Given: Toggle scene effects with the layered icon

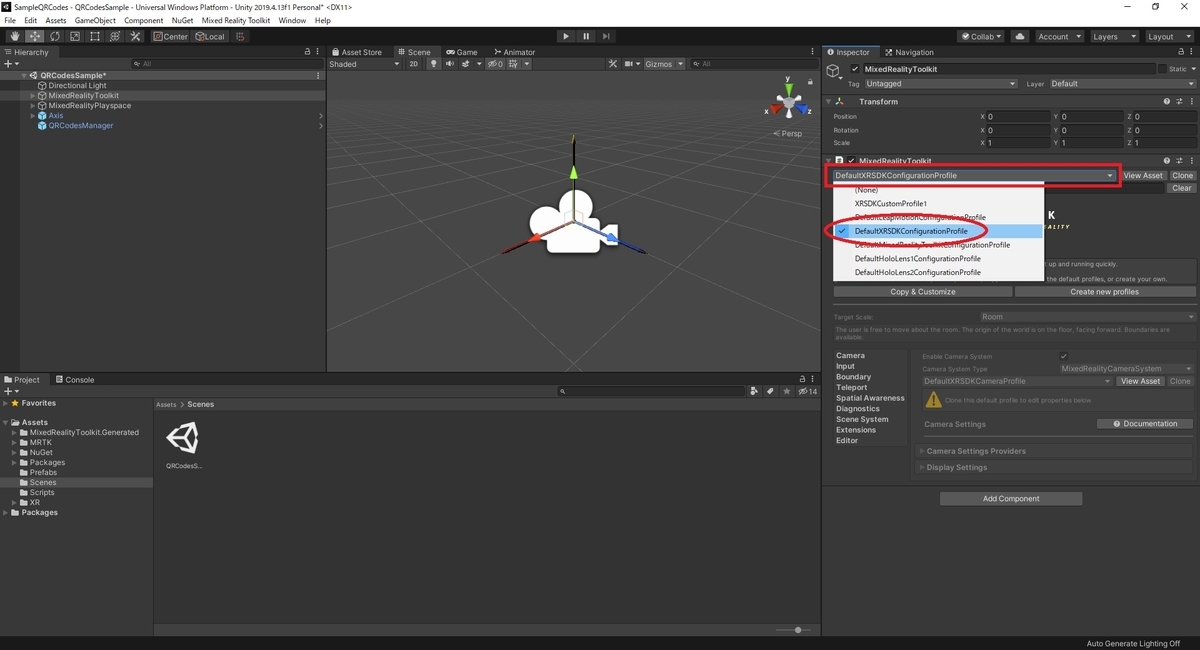Looking at the screenshot, I should coord(466,64).
